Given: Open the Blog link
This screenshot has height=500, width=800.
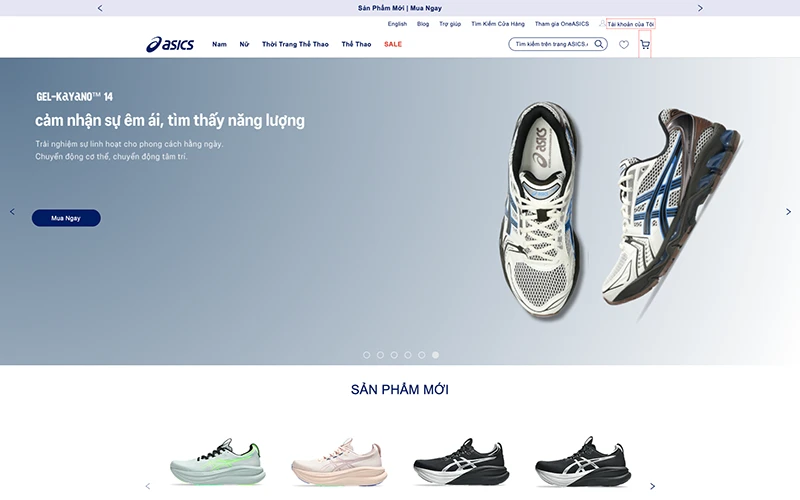Looking at the screenshot, I should pyautogui.click(x=423, y=24).
